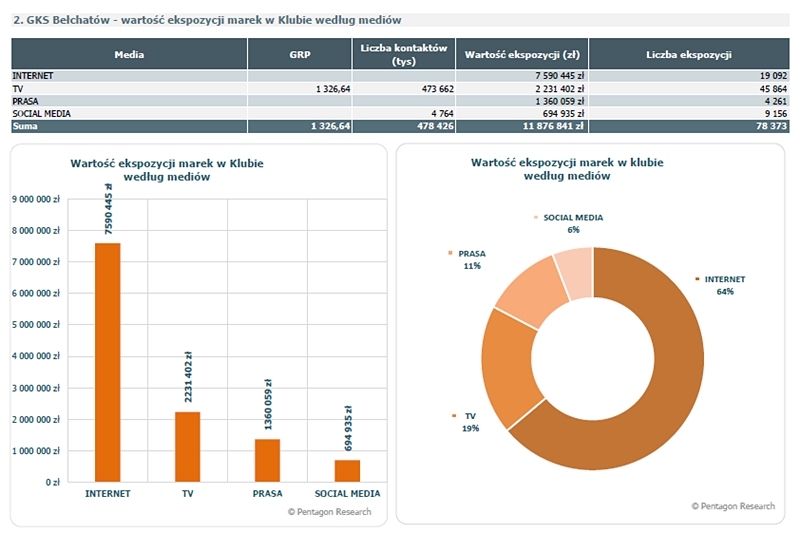Viewport: 800px width, 533px height.
Task: Select the 'GRP' column header
Action: [300, 54]
